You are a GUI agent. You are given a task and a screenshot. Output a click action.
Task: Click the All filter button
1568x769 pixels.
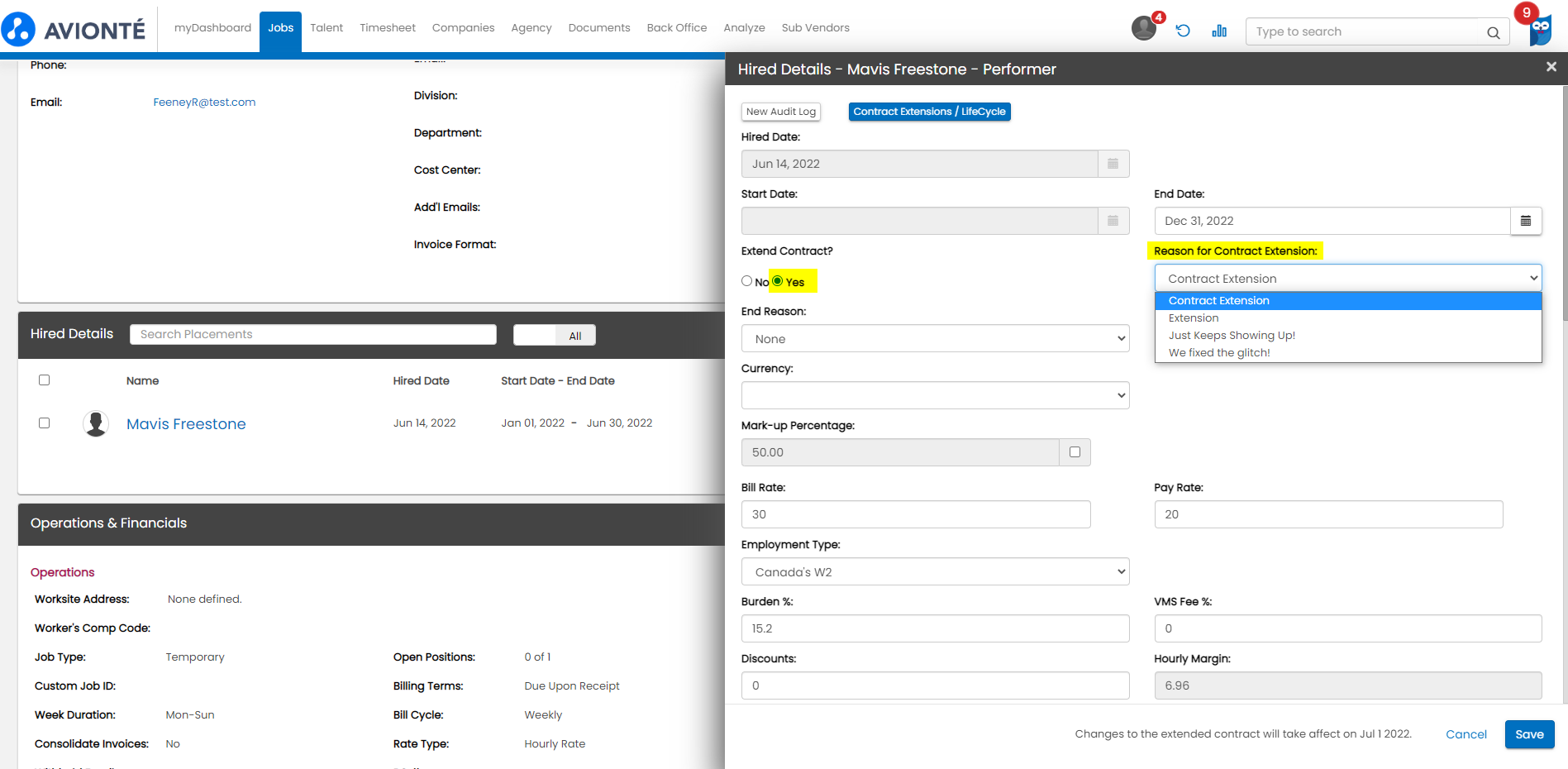575,335
